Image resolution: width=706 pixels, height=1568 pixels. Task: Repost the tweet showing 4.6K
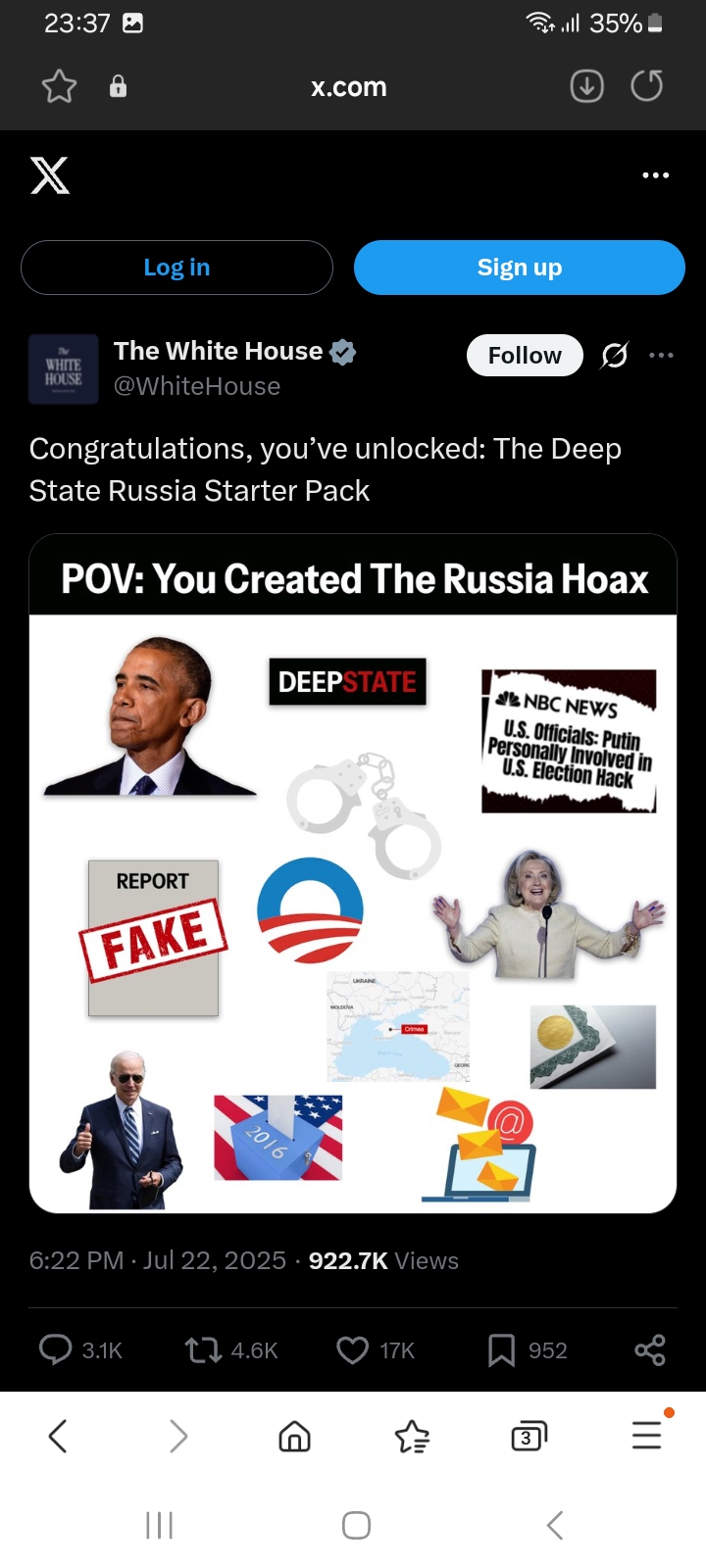(231, 1350)
